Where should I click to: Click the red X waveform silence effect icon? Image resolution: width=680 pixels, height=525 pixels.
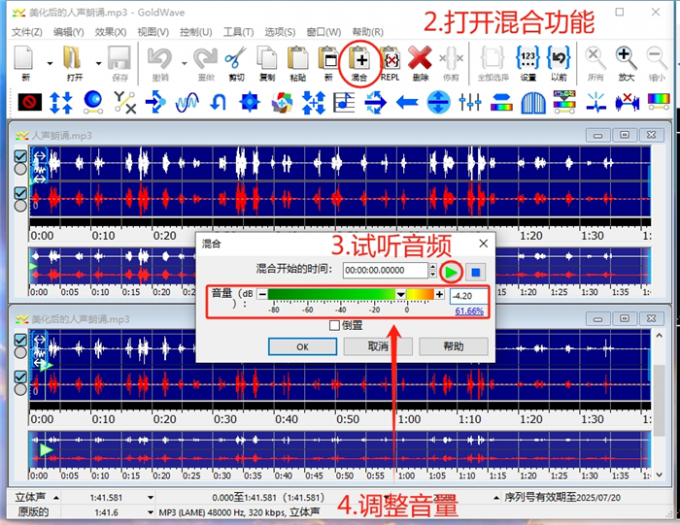627,103
